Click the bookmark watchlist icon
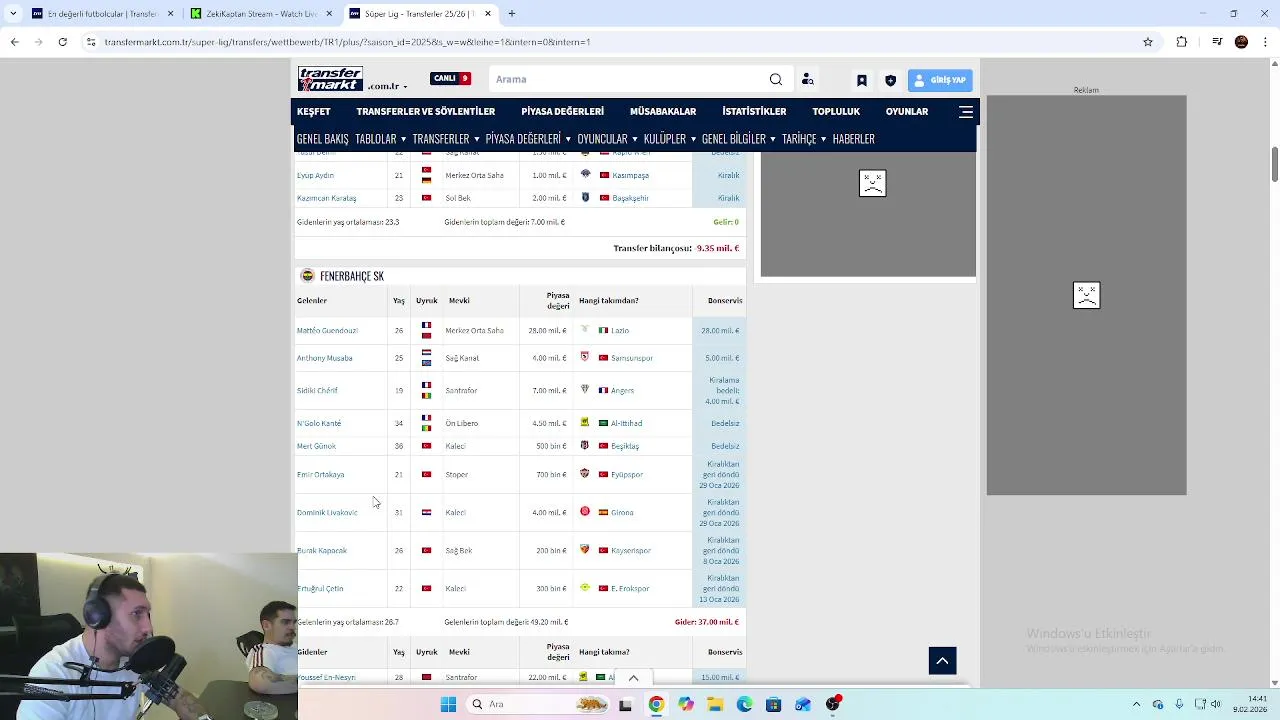Viewport: 1280px width, 720px height. click(x=862, y=80)
